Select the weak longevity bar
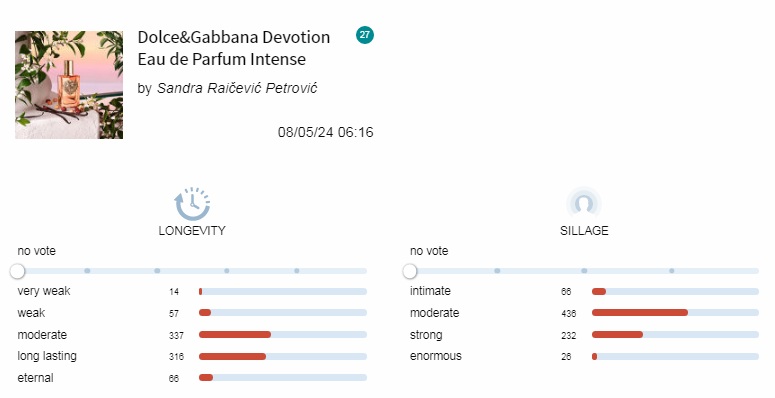This screenshot has width=775, height=398. 283,312
